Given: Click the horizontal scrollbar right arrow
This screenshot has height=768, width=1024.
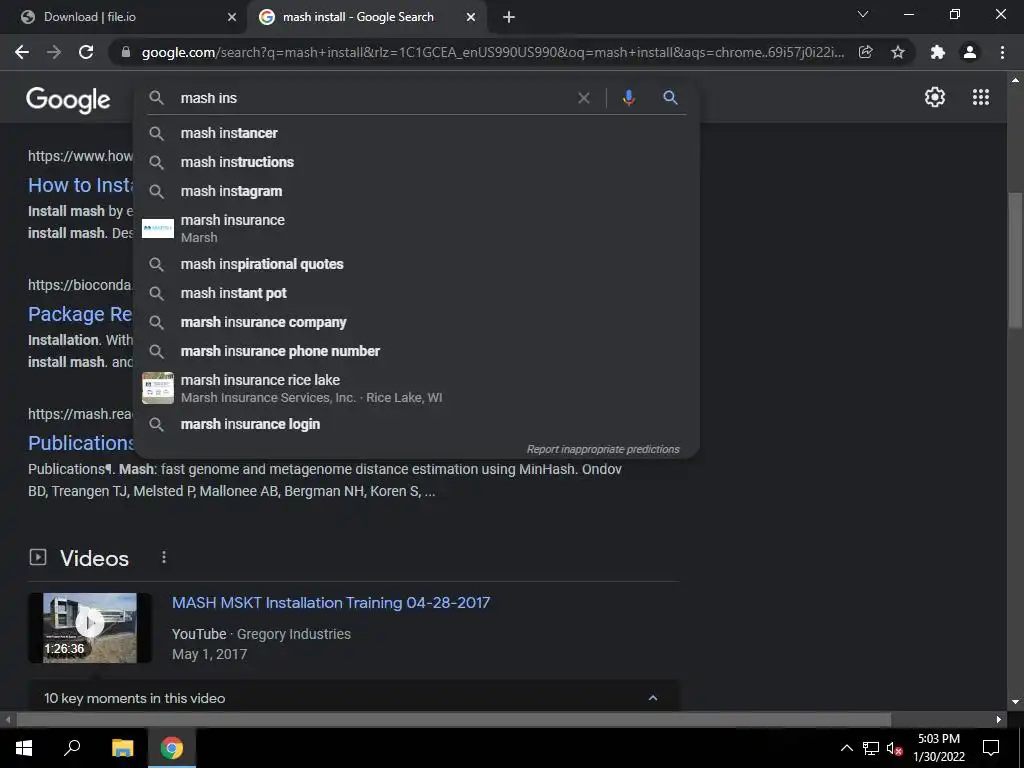Looking at the screenshot, I should [999, 720].
